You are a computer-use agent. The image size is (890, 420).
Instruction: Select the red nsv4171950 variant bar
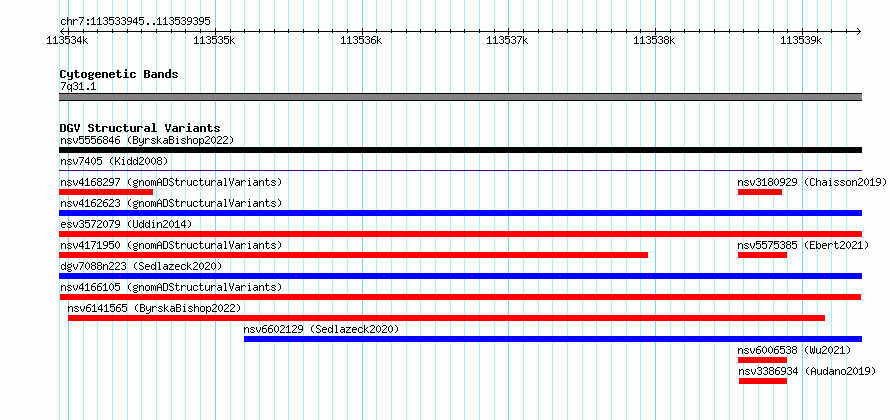point(354,255)
